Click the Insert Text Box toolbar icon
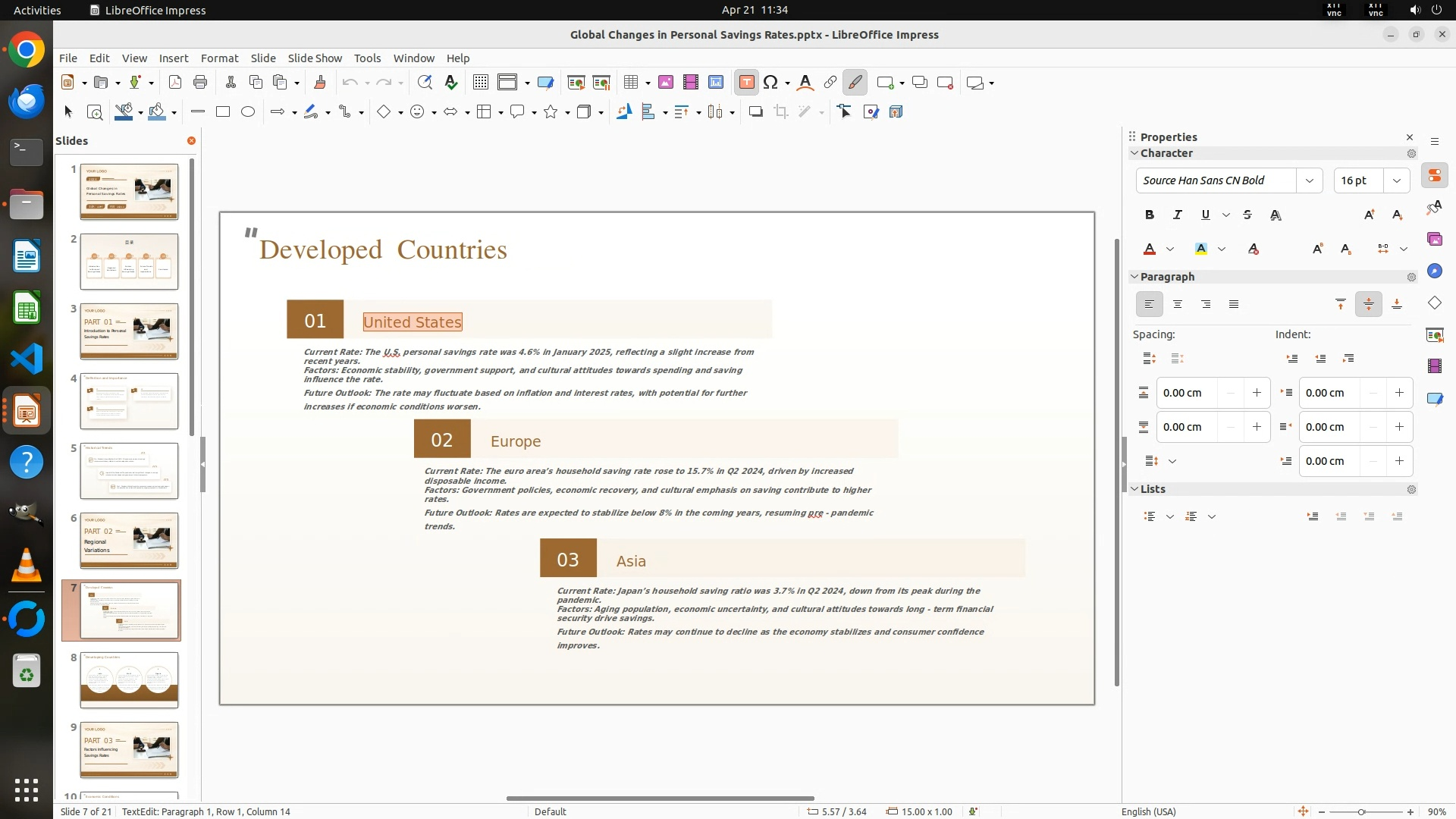The height and width of the screenshot is (819, 1456). 746,83
